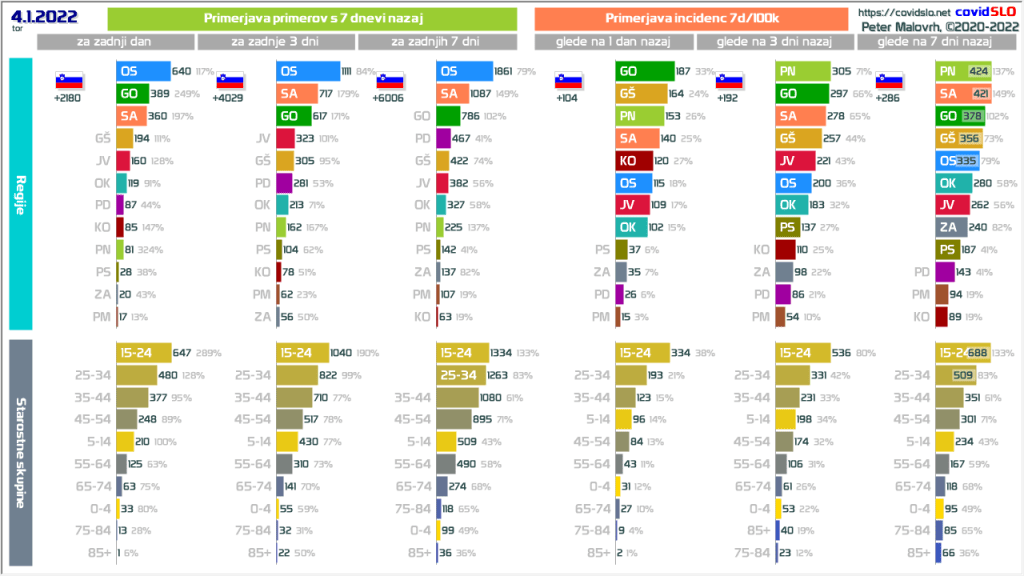This screenshot has height=576, width=1024.
Task: Click the blue OS bar showing 640
Action: pyautogui.click(x=142, y=71)
